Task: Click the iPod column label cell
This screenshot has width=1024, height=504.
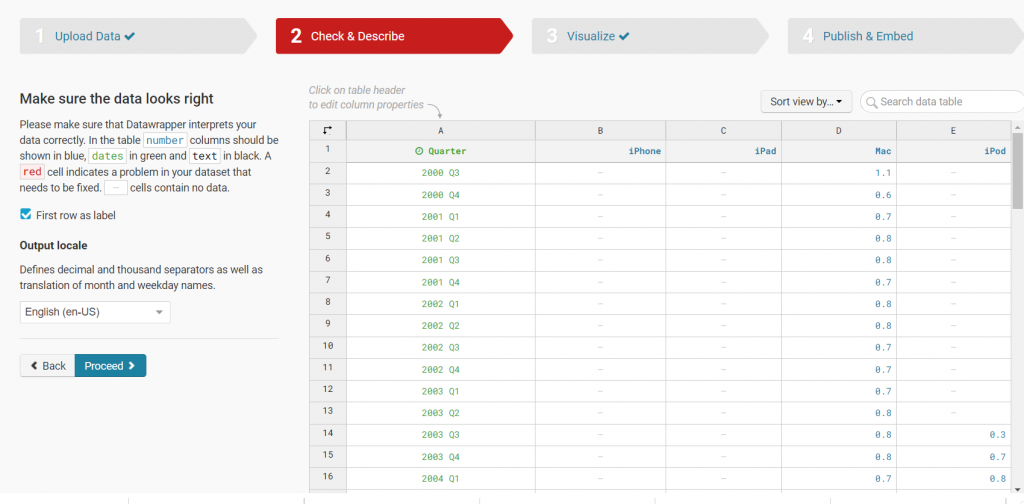Action: [x=953, y=151]
